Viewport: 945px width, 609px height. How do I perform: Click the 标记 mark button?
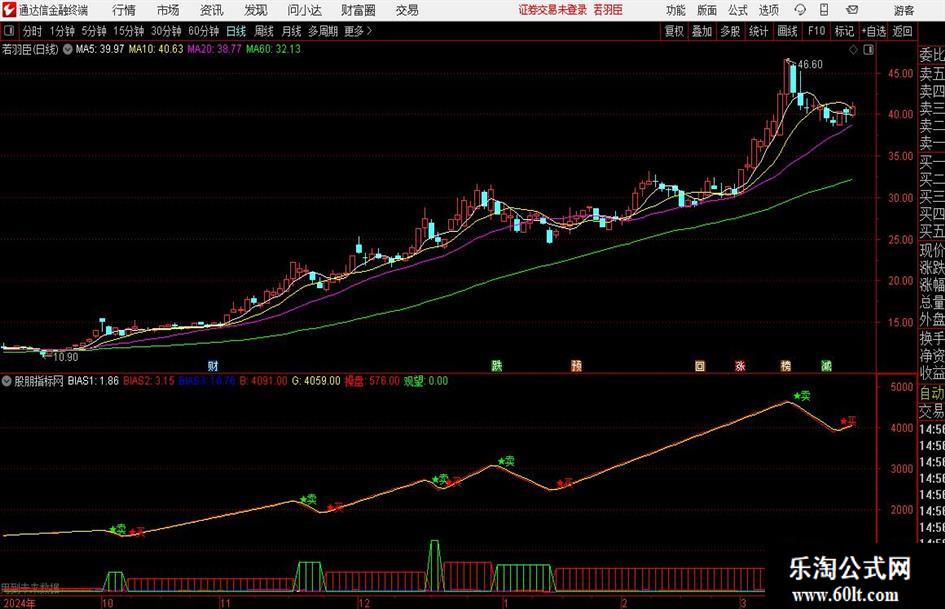pyautogui.click(x=844, y=31)
